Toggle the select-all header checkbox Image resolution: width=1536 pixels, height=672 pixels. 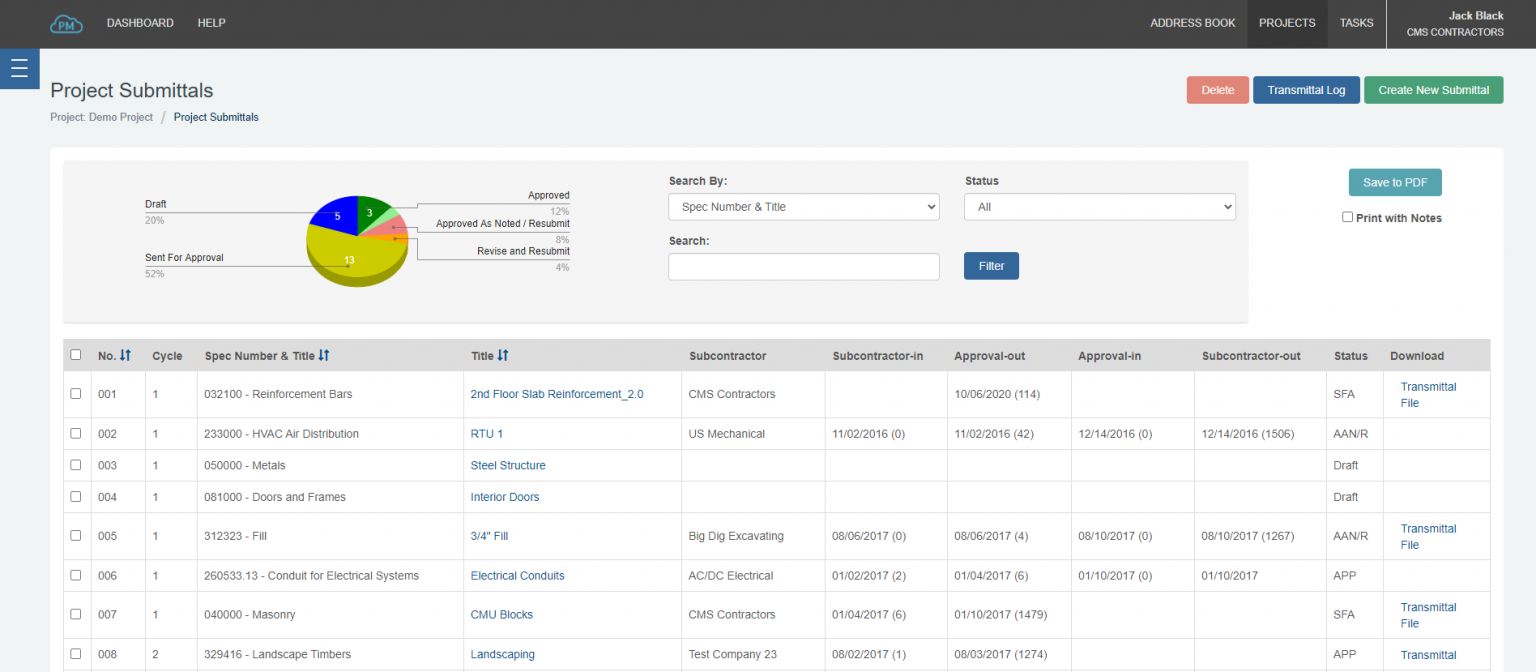[x=76, y=355]
